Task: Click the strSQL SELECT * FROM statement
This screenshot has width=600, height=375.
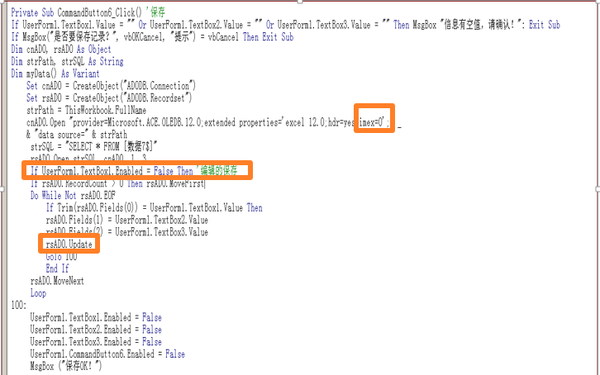Action: click(x=94, y=147)
